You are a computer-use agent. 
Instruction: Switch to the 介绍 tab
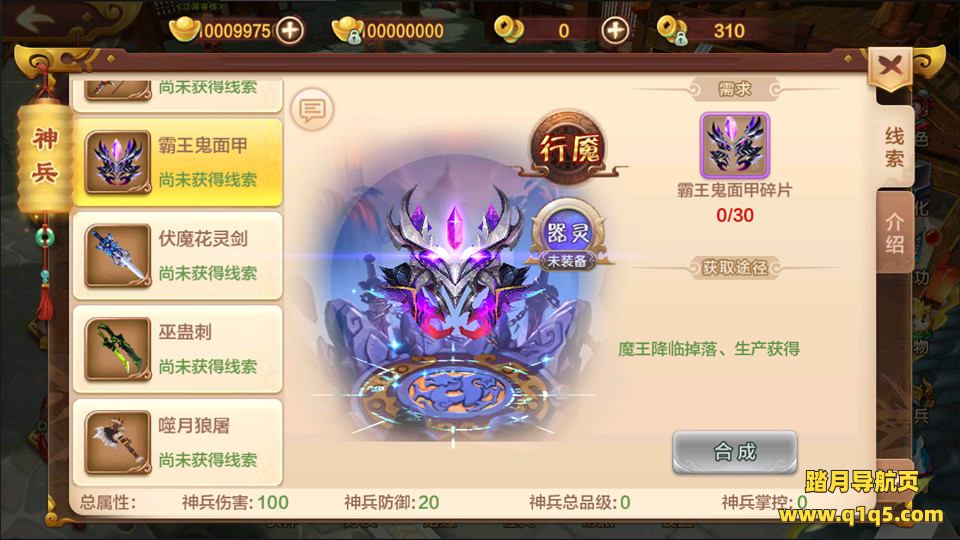tap(894, 233)
